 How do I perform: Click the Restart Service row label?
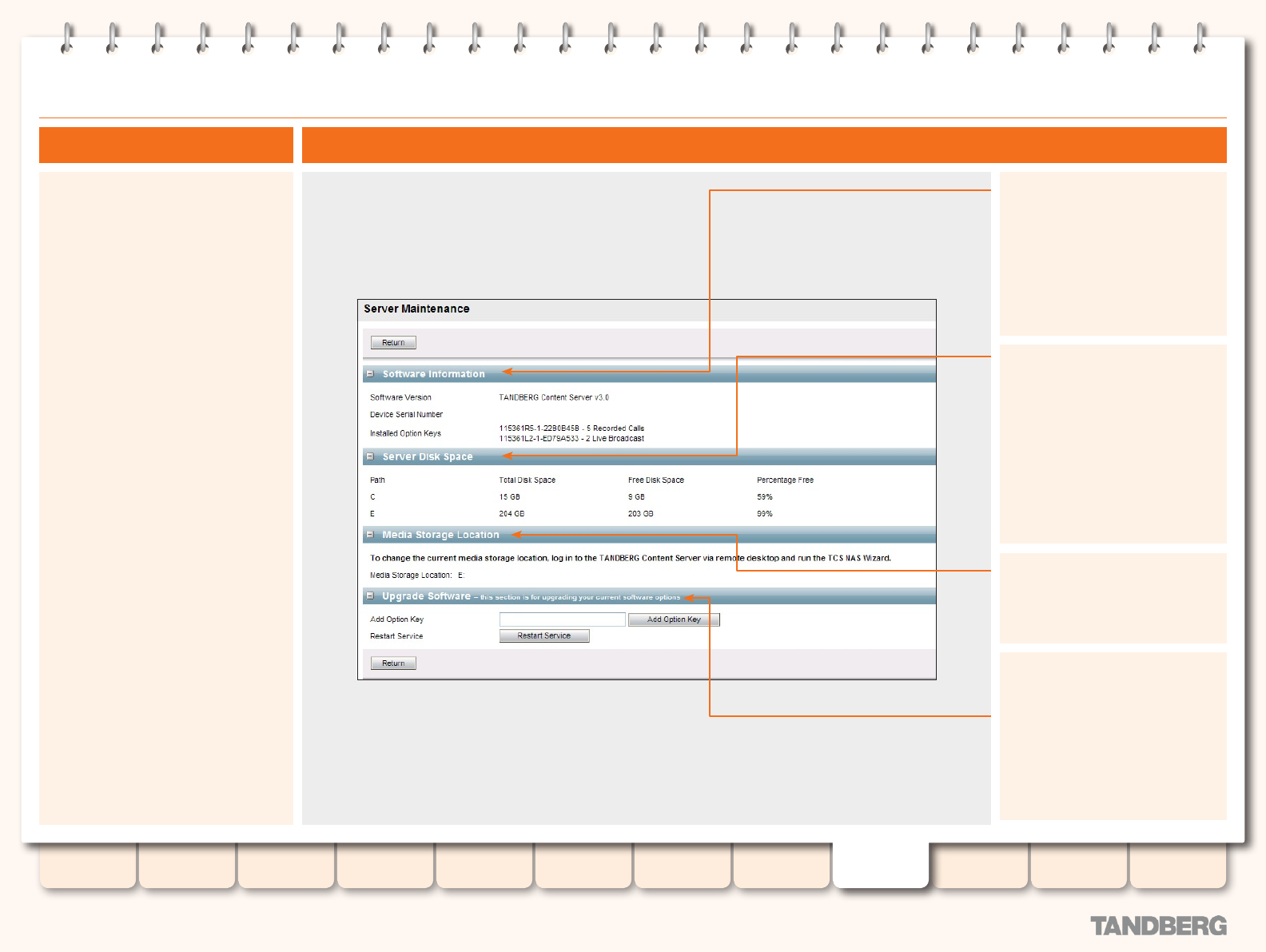(396, 636)
